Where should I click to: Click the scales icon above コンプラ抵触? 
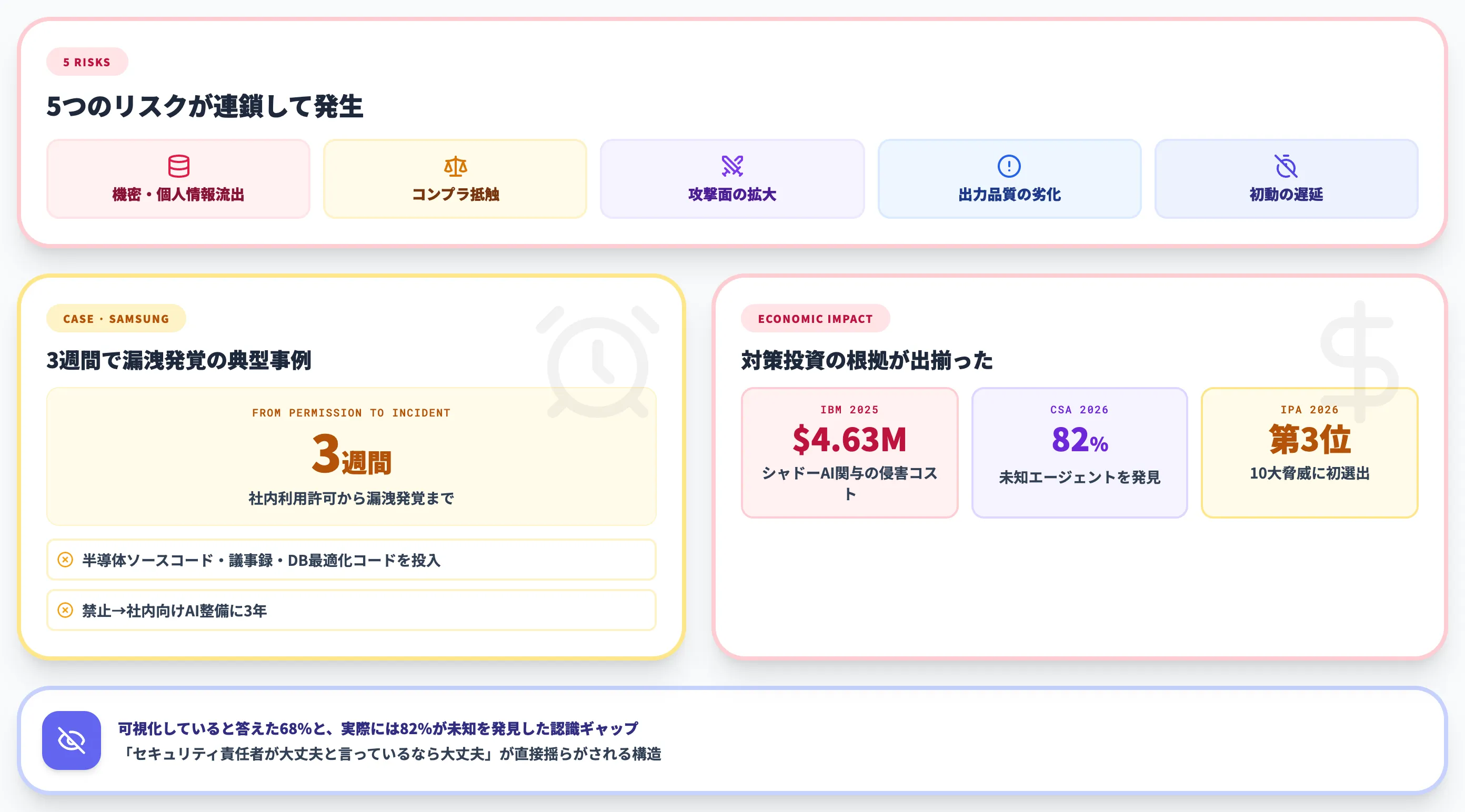pos(456,166)
